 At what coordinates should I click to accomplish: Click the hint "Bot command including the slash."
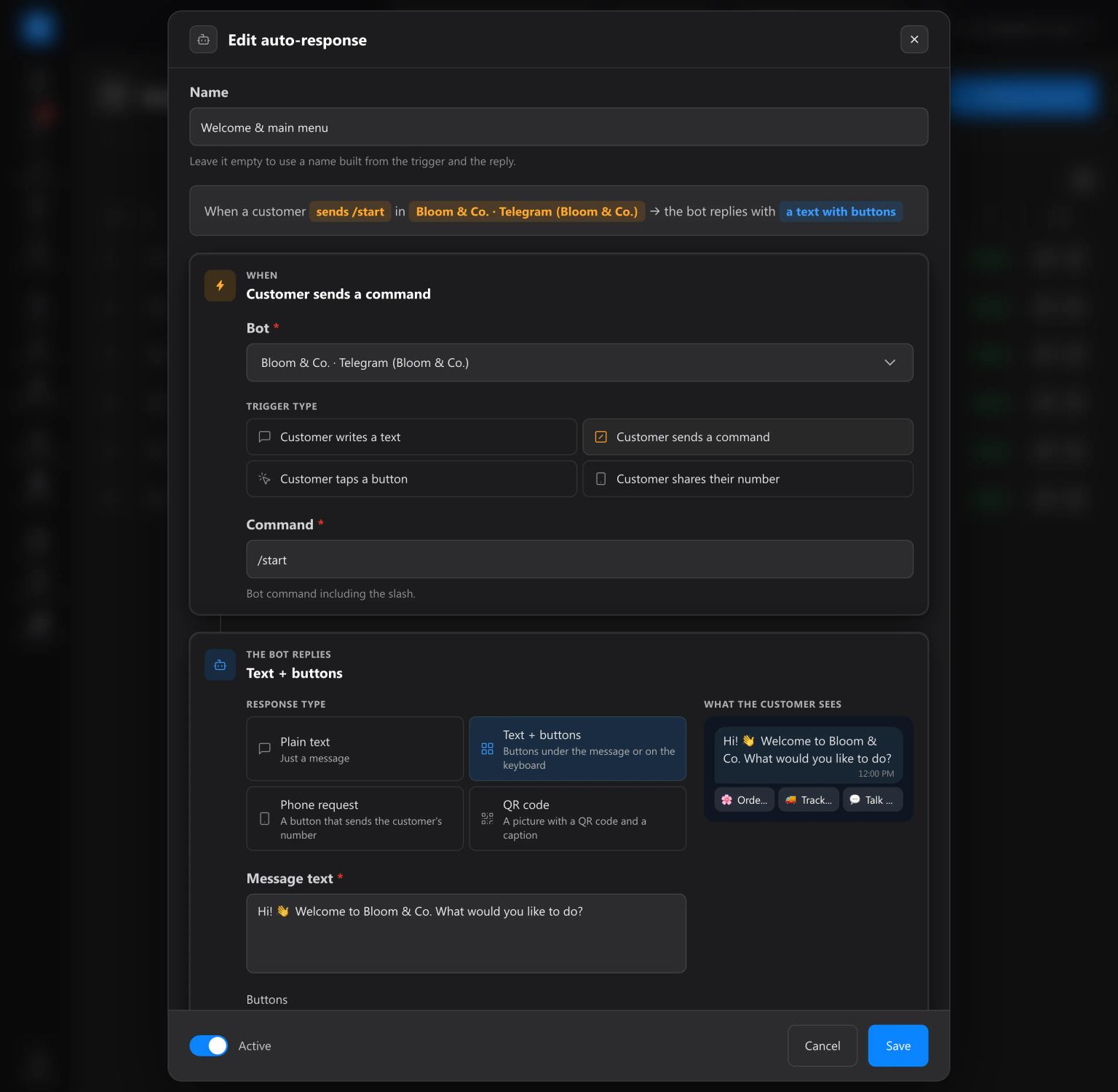(330, 593)
